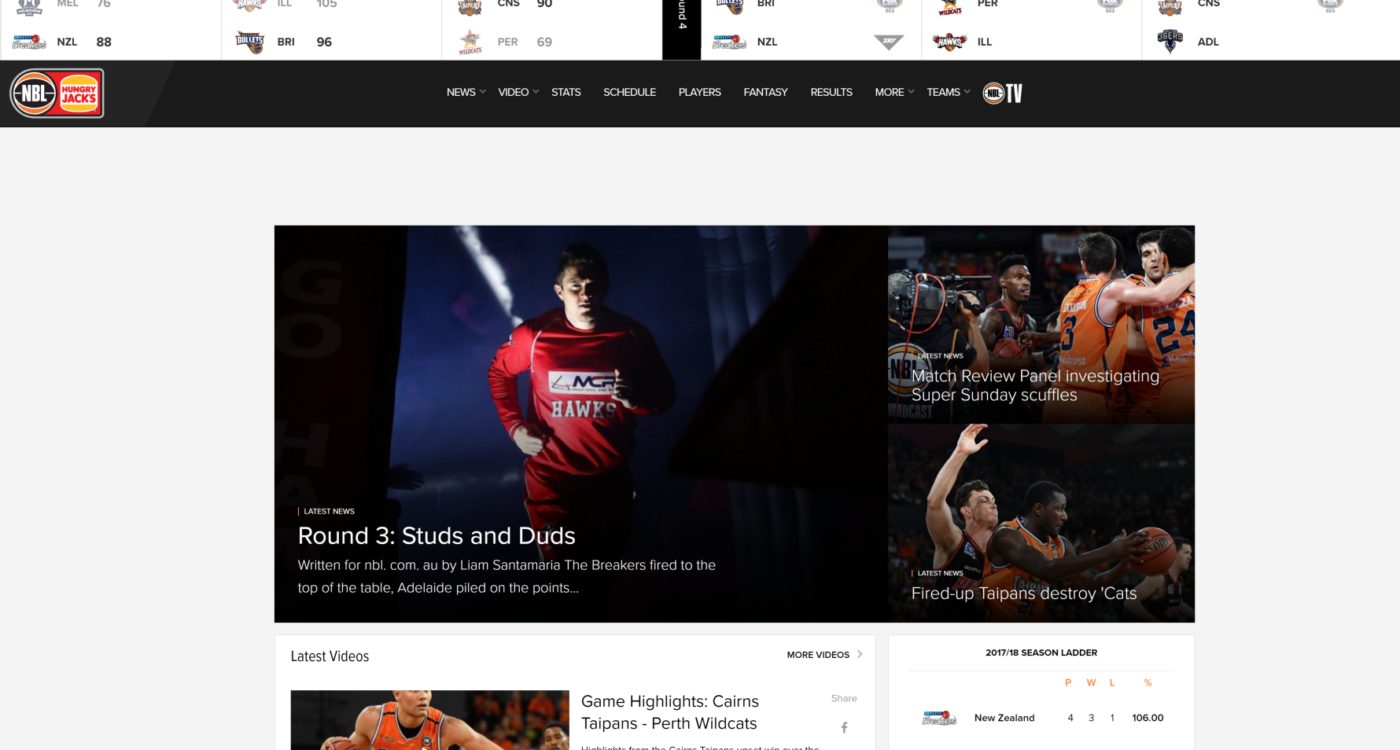This screenshot has width=1400, height=750.
Task: Click the arrow beside MORE VIDEOS
Action: click(x=860, y=655)
